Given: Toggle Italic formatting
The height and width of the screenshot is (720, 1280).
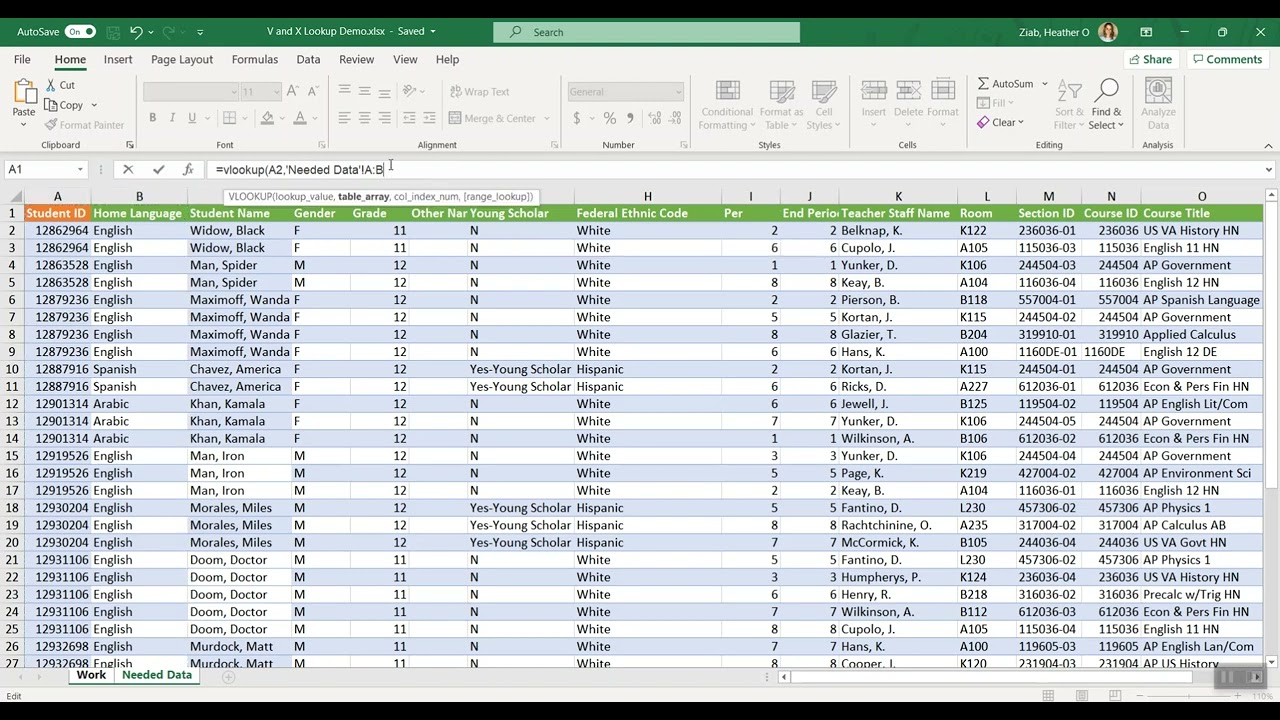Looking at the screenshot, I should click(x=172, y=118).
